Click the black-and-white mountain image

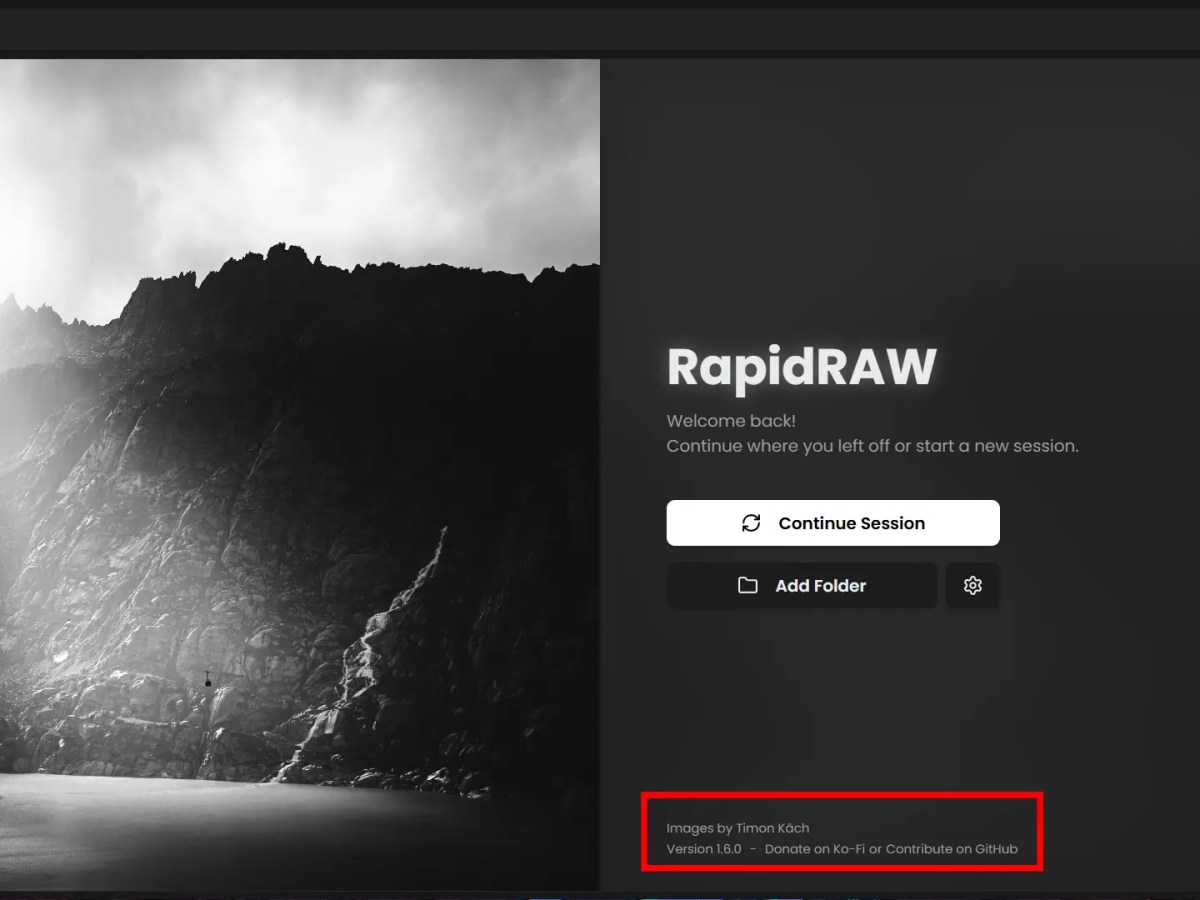(300, 474)
